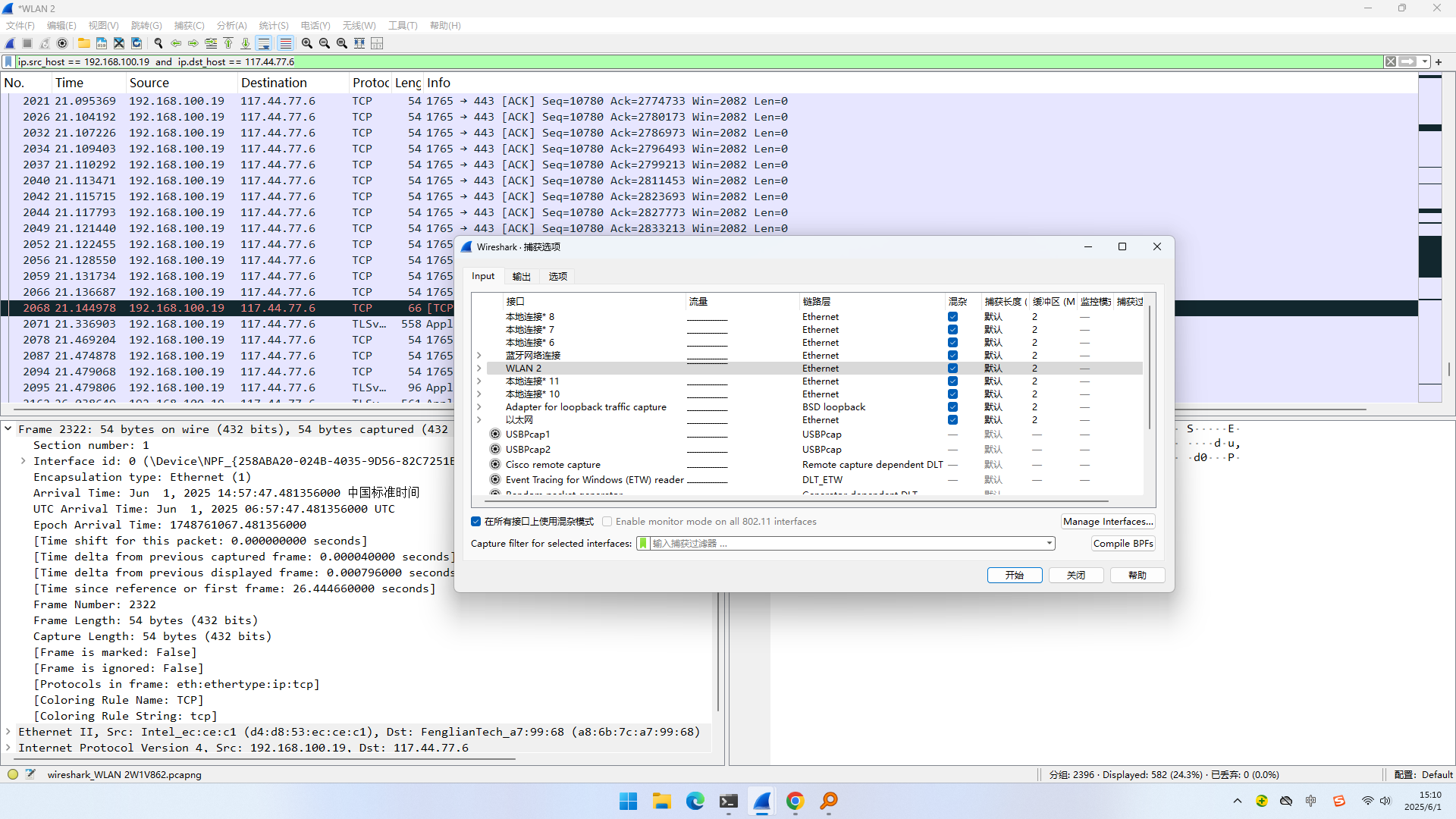Expand the Ethernet II details node

8,732
